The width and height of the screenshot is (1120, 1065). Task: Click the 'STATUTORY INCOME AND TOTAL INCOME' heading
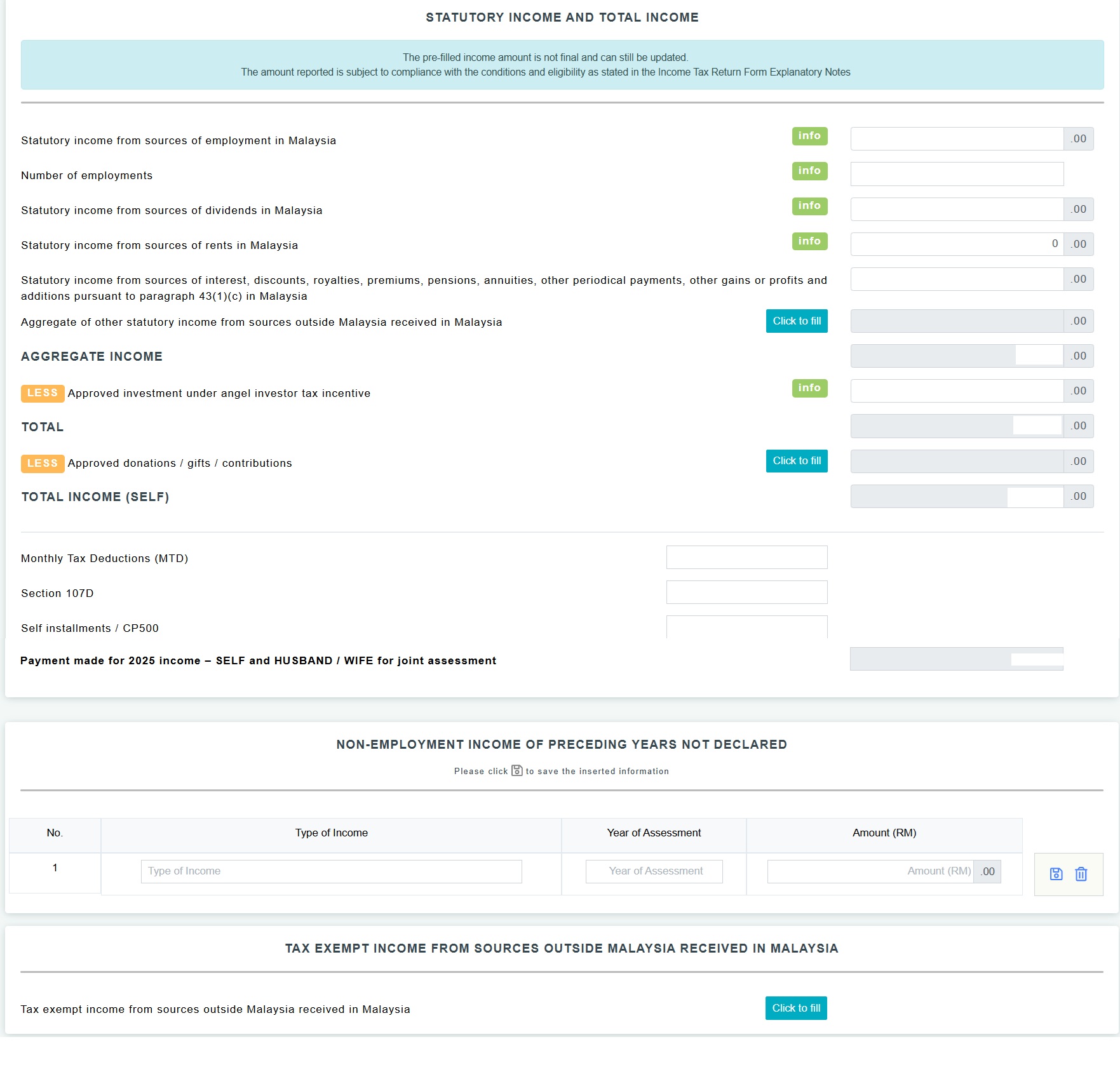click(x=562, y=18)
